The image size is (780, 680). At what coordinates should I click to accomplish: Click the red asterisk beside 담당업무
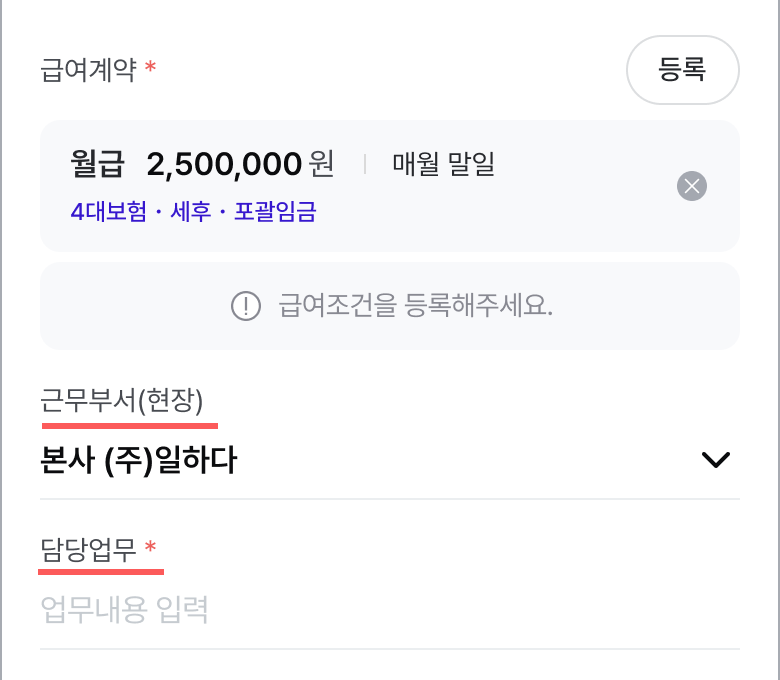click(x=150, y=547)
